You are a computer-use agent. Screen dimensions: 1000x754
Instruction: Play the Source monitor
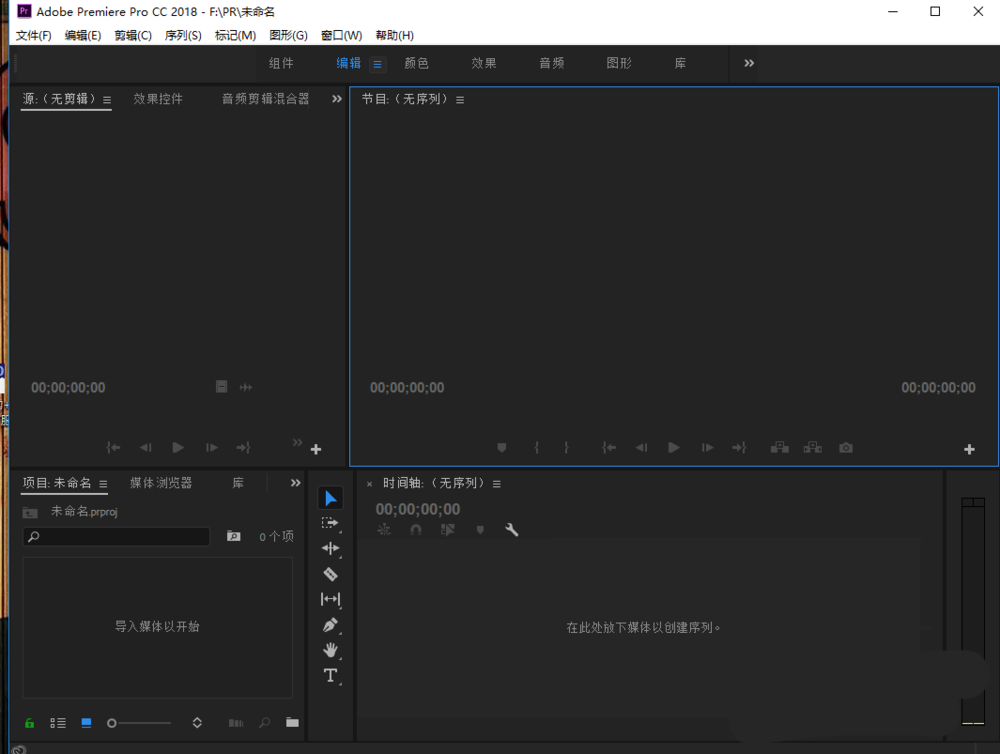click(x=178, y=448)
